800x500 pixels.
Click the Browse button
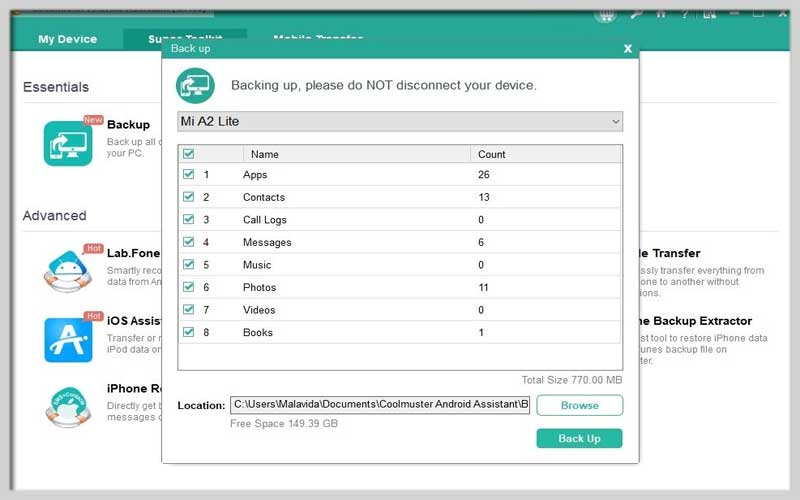pyautogui.click(x=580, y=405)
